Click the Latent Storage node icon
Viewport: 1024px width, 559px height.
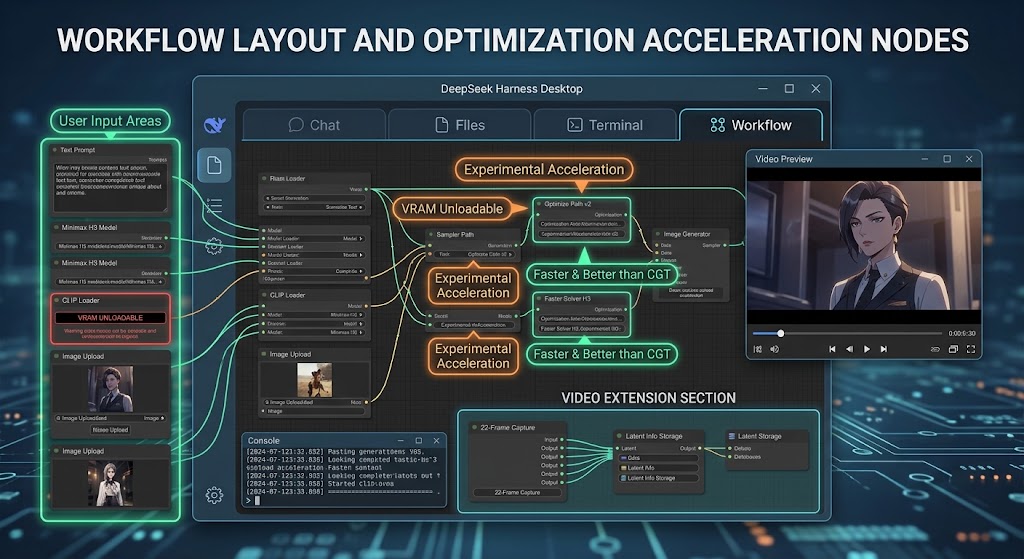(731, 436)
